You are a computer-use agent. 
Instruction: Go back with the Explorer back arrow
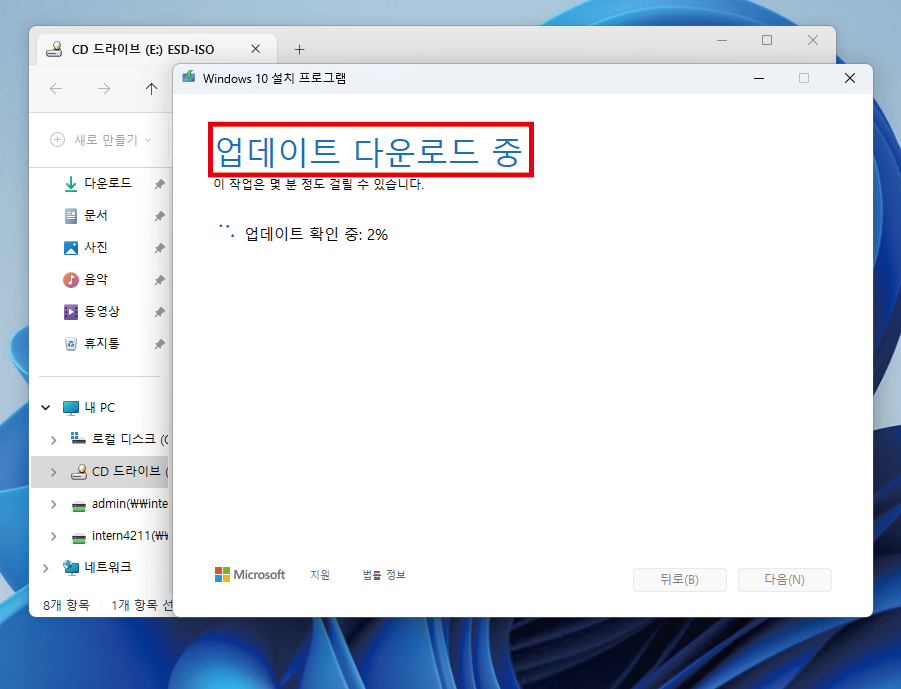click(56, 88)
